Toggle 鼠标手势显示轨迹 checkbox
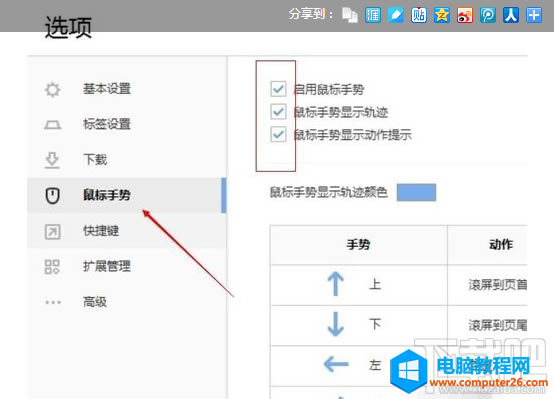 [278, 112]
